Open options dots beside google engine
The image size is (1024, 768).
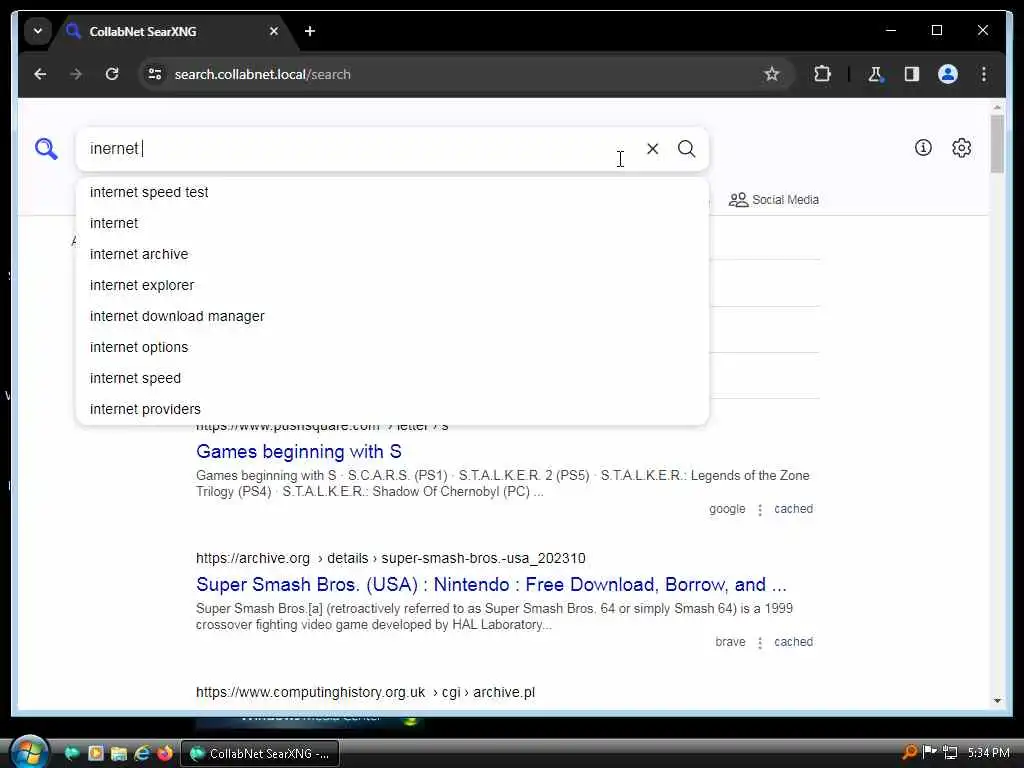click(x=760, y=509)
